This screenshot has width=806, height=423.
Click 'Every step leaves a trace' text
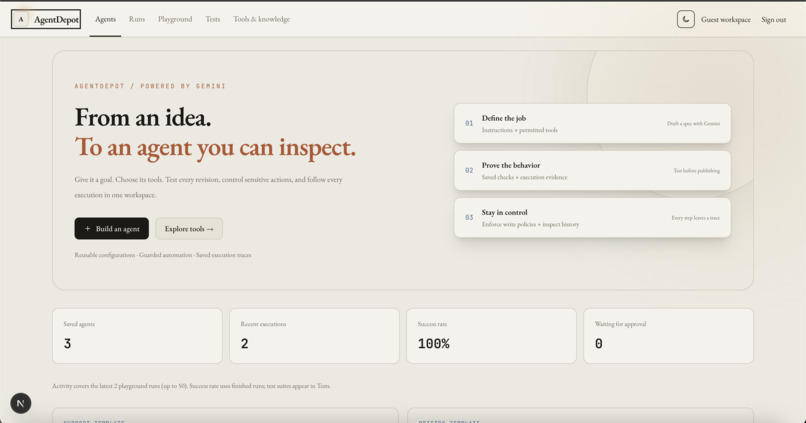[x=695, y=218]
